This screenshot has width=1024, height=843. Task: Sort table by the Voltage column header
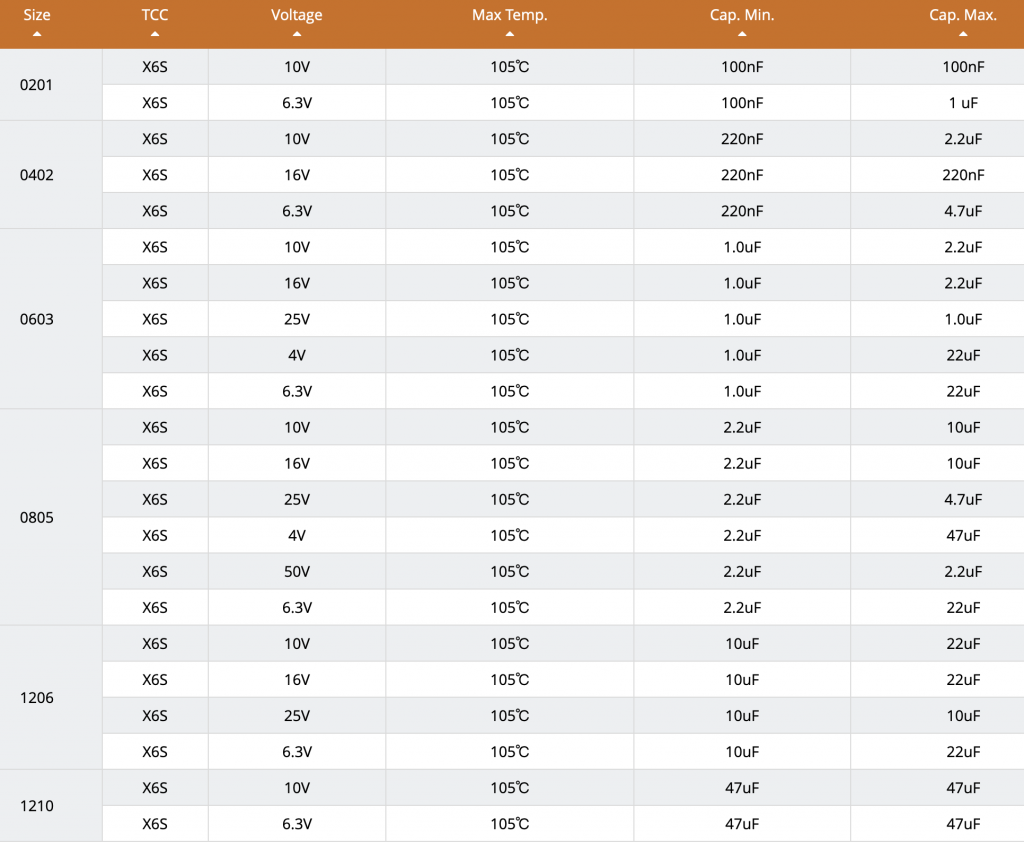tap(296, 15)
